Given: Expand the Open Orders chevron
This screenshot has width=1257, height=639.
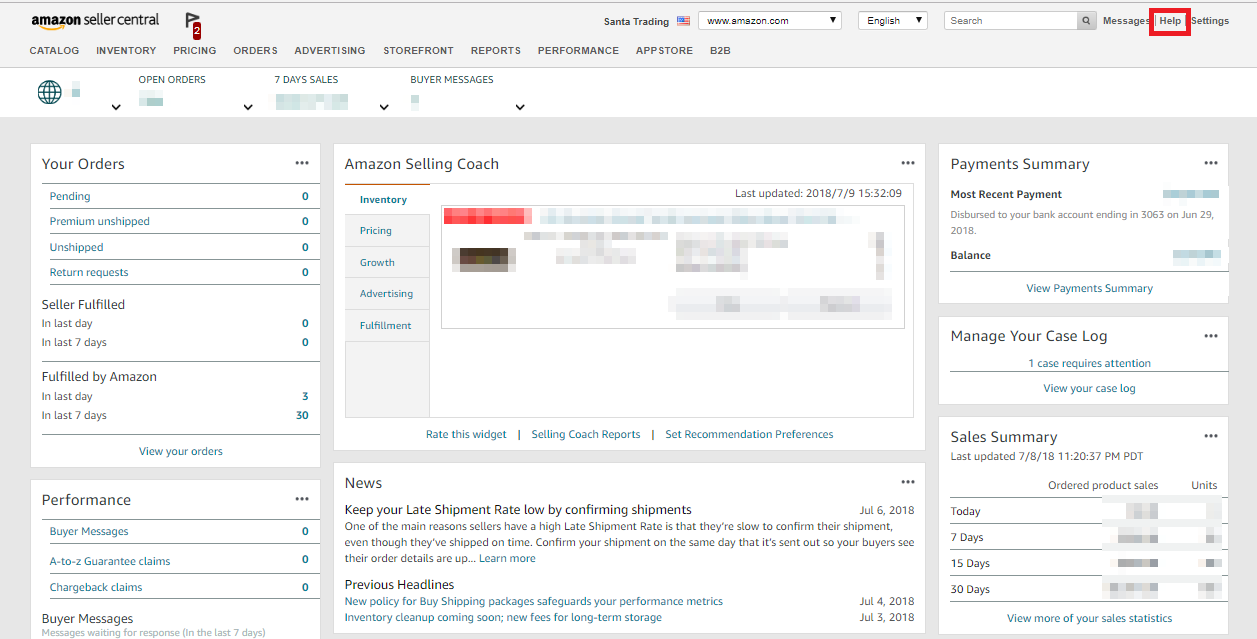Looking at the screenshot, I should pyautogui.click(x=248, y=107).
